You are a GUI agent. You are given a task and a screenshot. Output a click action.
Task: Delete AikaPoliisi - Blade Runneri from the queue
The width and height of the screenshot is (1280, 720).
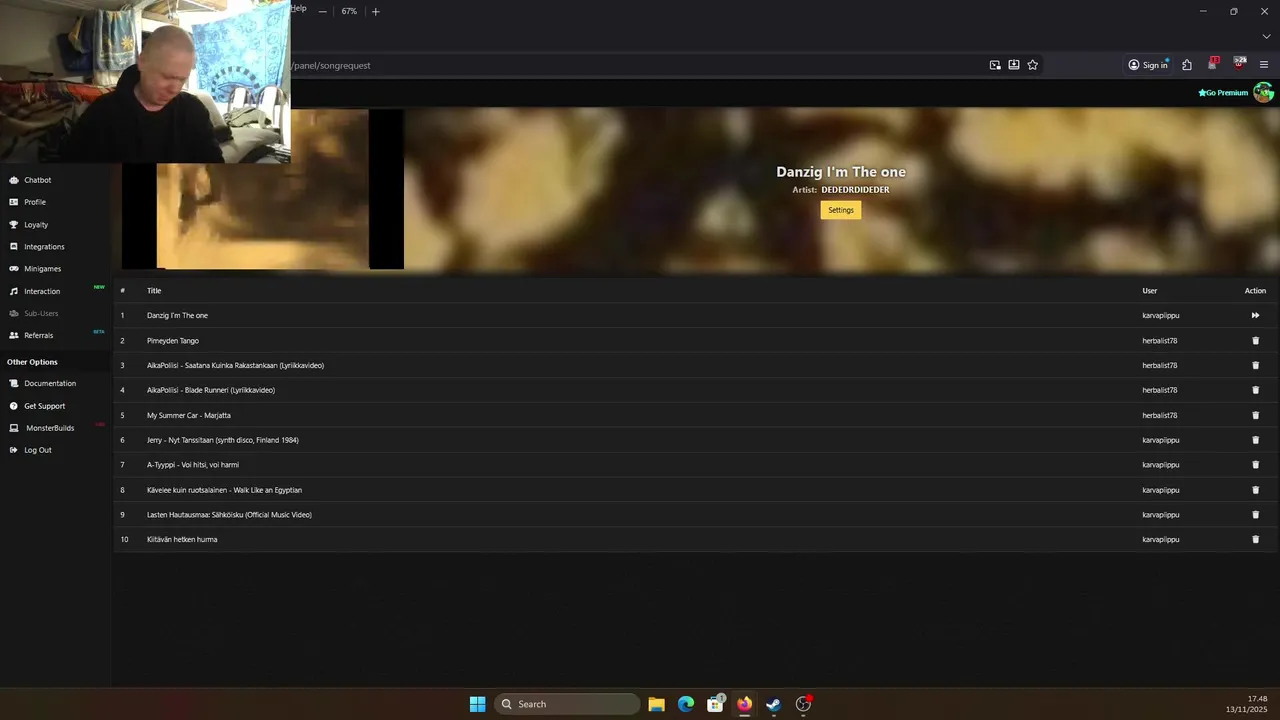pos(1256,390)
